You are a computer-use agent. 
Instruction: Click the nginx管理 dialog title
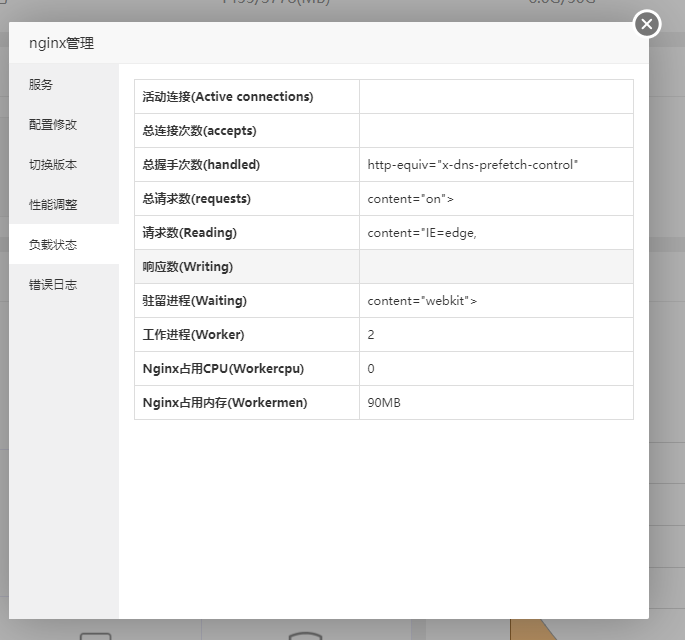(x=62, y=43)
